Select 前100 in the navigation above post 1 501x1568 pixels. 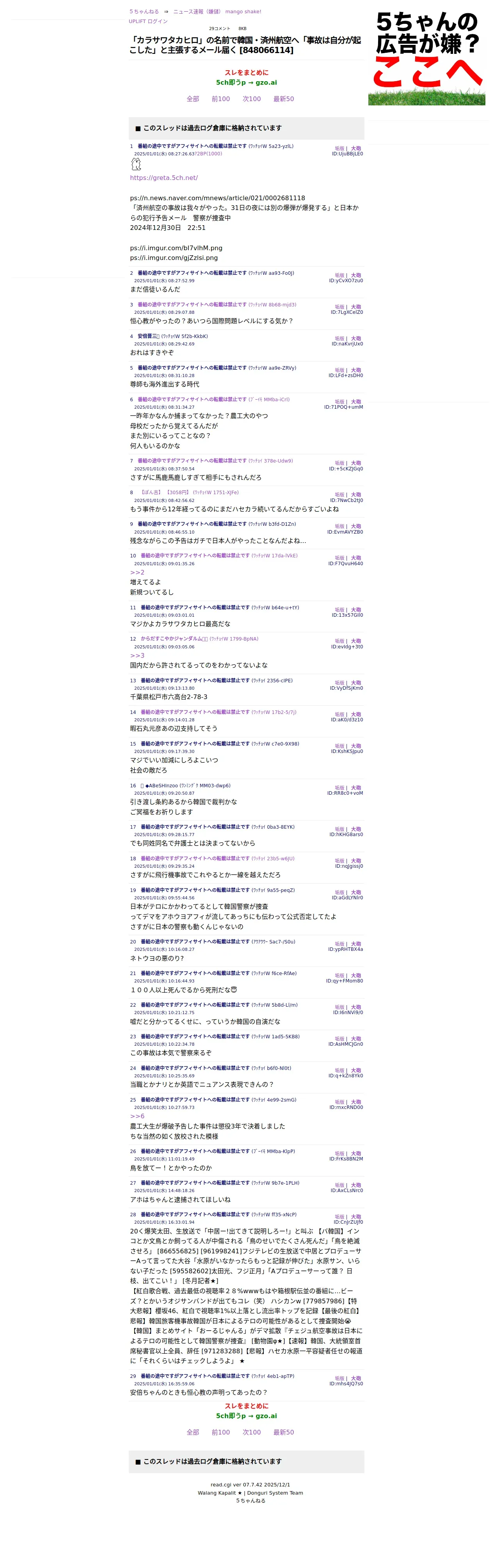[221, 99]
